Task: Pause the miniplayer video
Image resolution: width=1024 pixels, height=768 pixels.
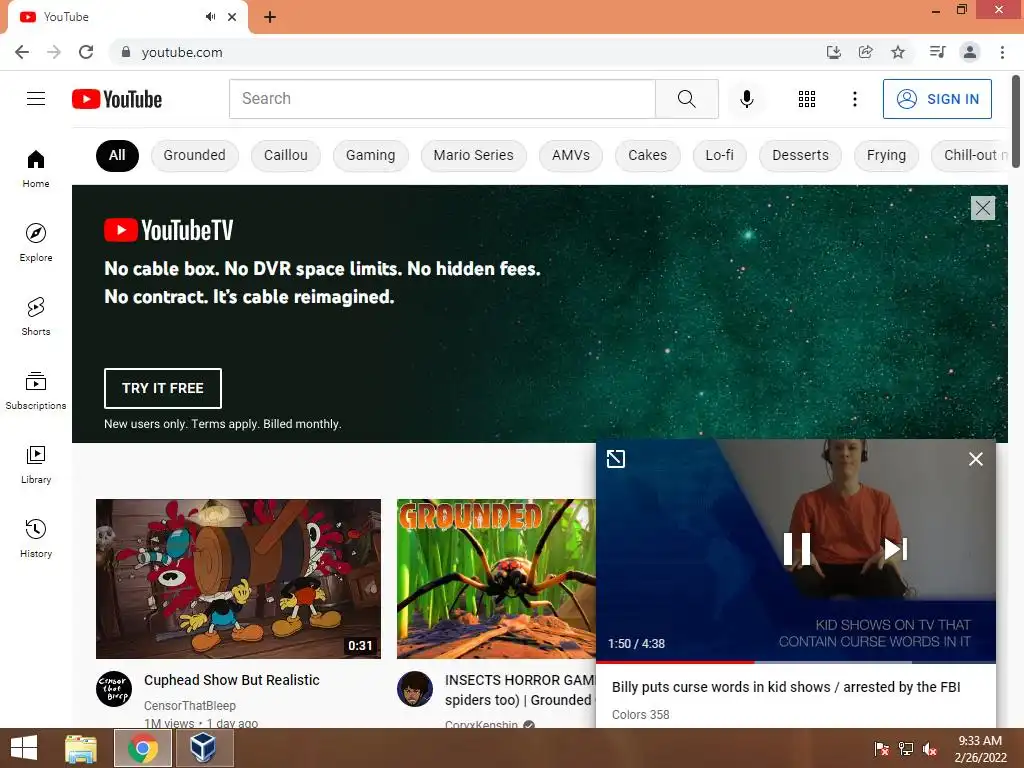Action: point(797,549)
